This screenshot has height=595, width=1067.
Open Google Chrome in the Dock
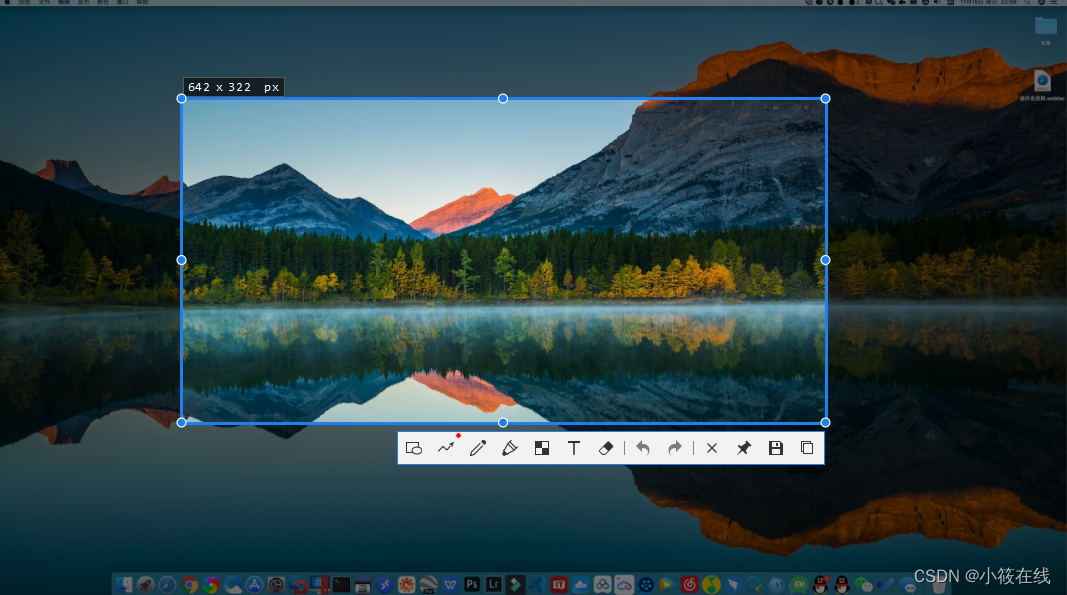click(x=189, y=584)
